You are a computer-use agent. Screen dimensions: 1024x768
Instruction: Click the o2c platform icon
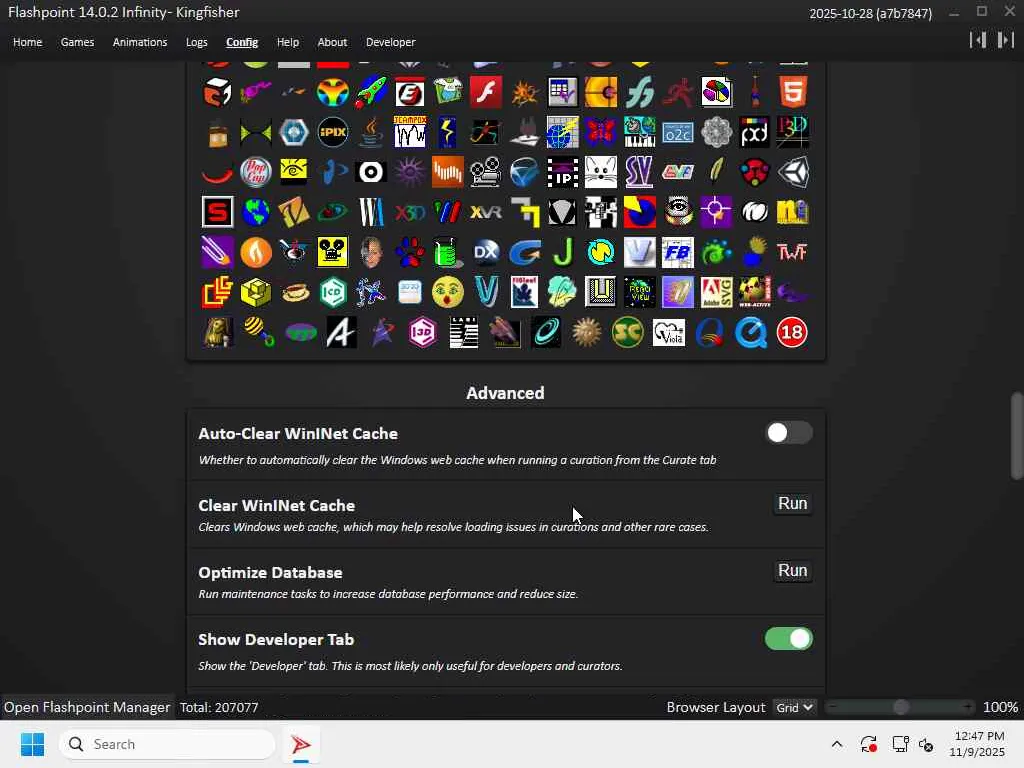click(x=678, y=132)
